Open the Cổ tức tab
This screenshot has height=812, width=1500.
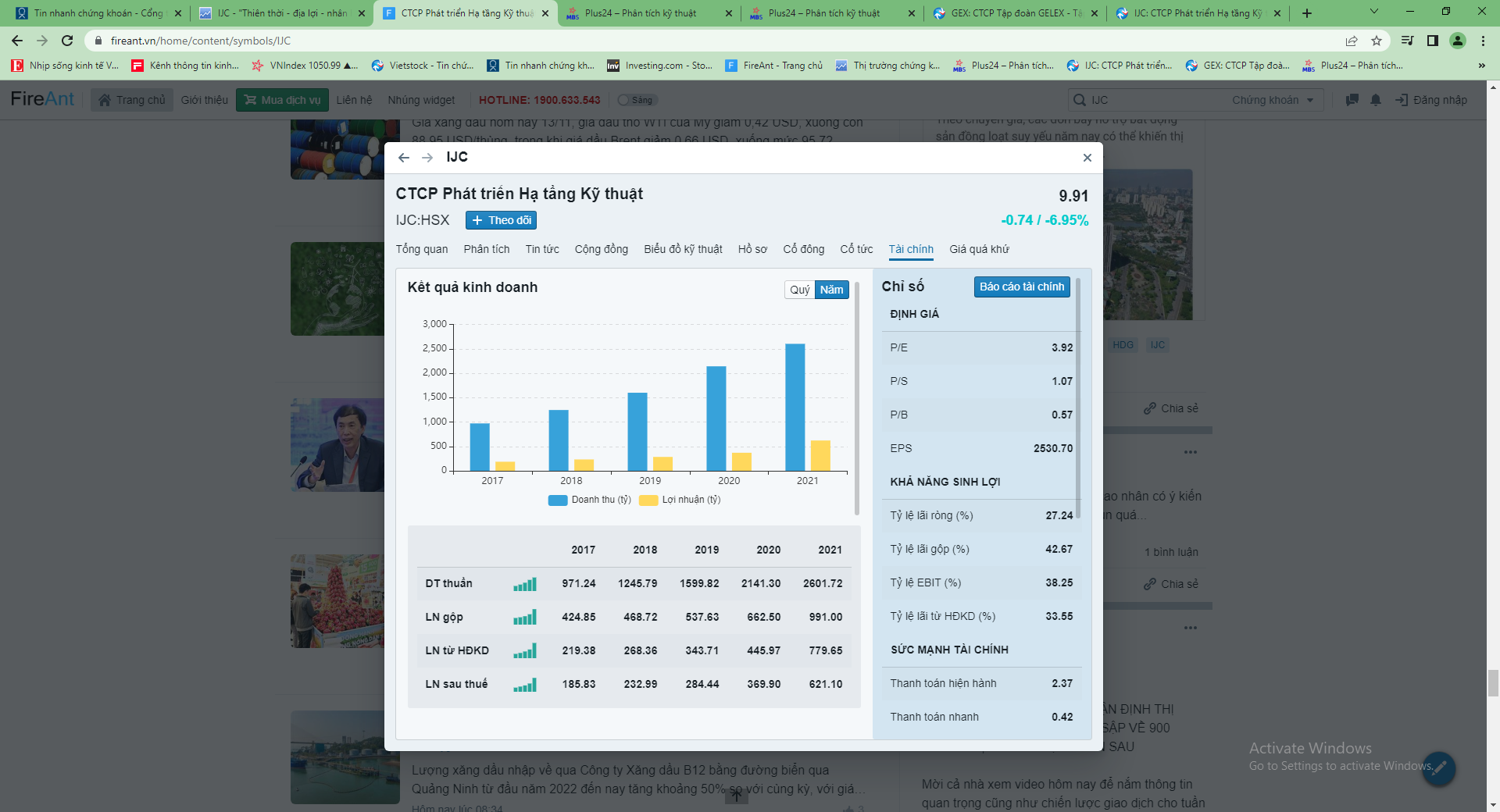click(x=856, y=249)
